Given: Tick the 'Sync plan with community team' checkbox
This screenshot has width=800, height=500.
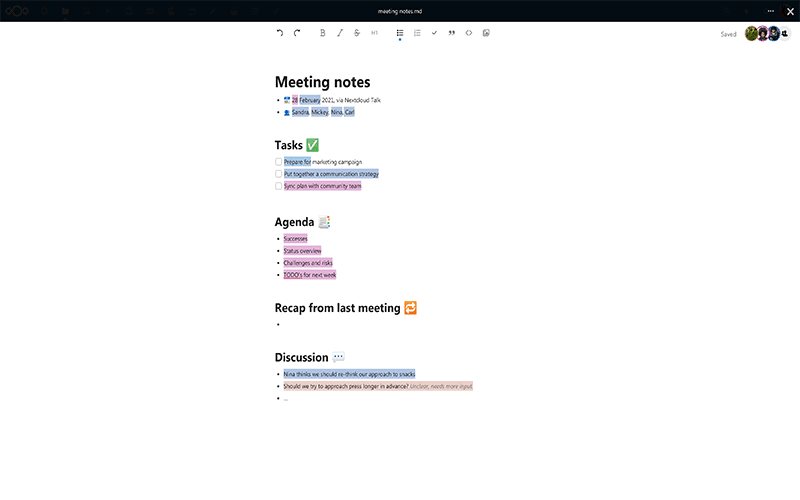Looking at the screenshot, I should click(279, 185).
